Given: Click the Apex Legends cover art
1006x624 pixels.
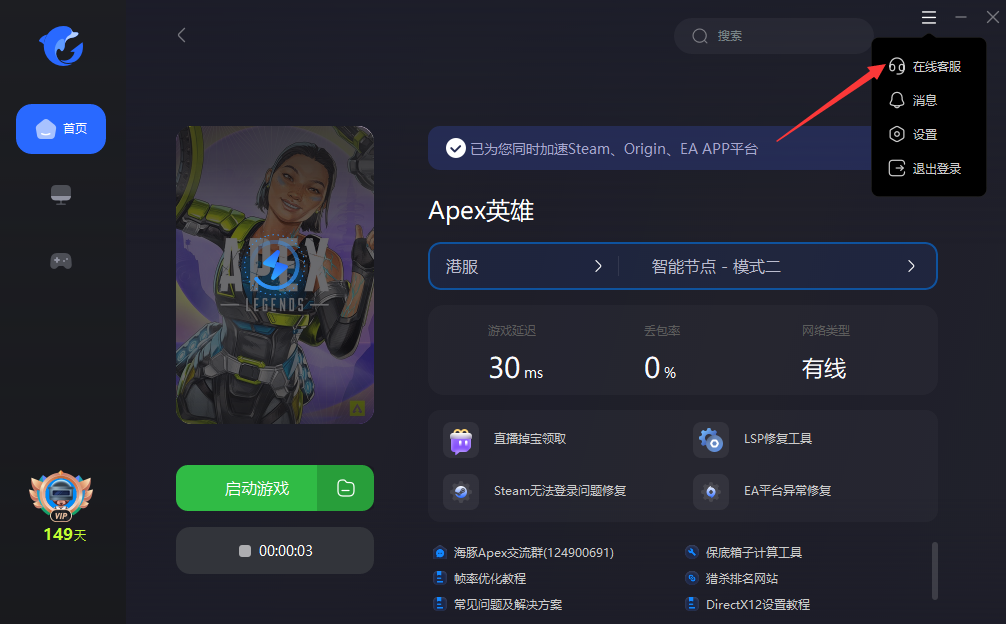Looking at the screenshot, I should click(x=275, y=274).
